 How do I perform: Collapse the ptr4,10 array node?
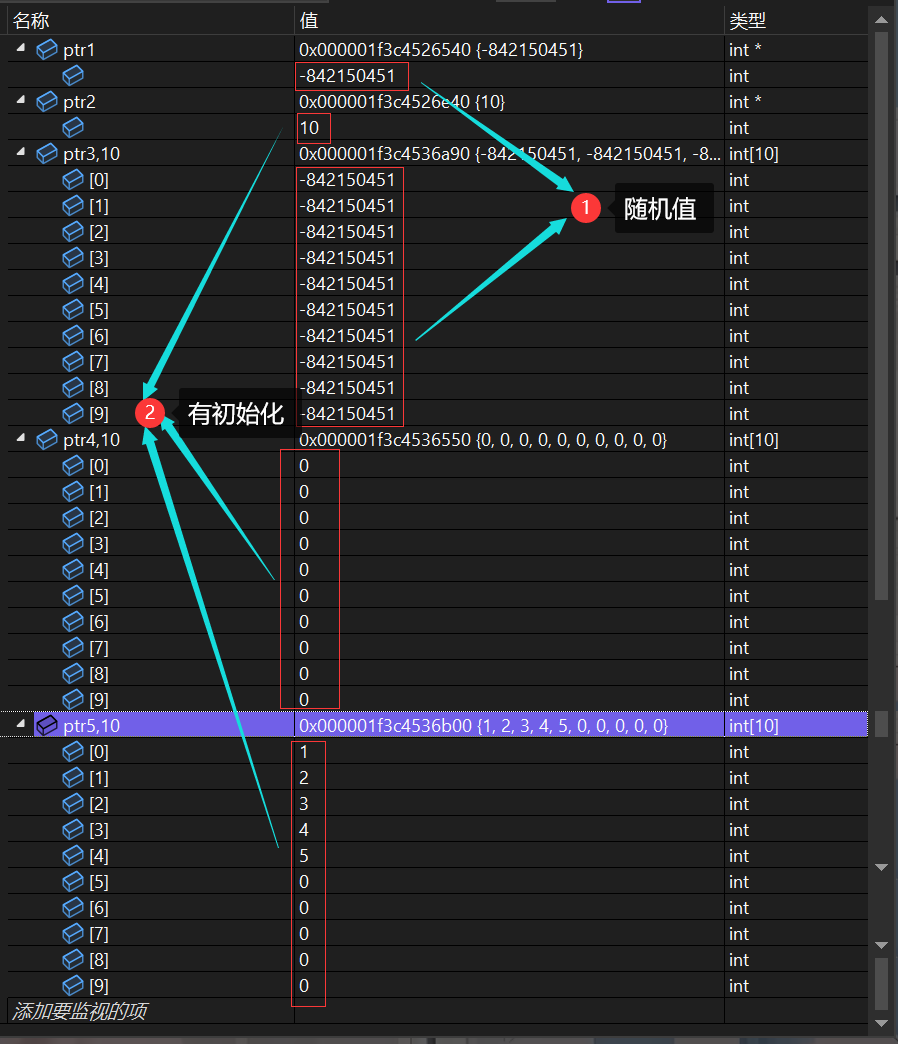(x=21, y=438)
